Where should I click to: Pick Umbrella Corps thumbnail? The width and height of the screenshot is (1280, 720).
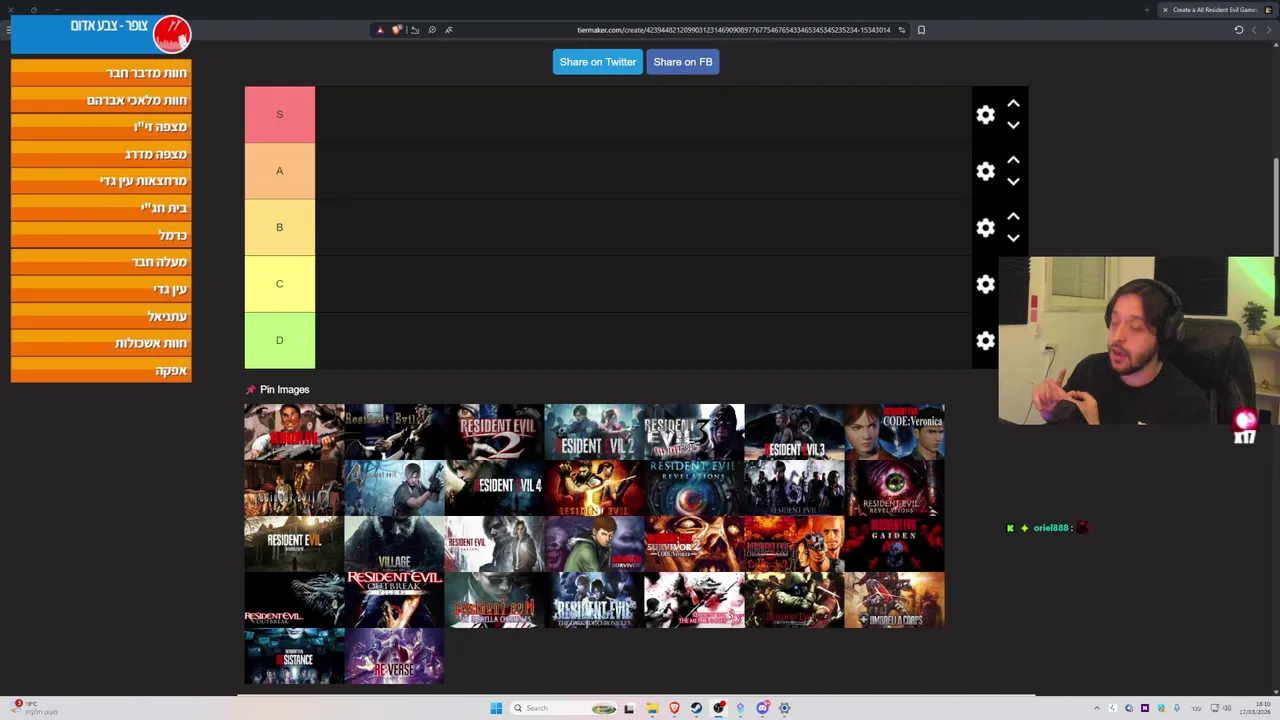(x=894, y=600)
